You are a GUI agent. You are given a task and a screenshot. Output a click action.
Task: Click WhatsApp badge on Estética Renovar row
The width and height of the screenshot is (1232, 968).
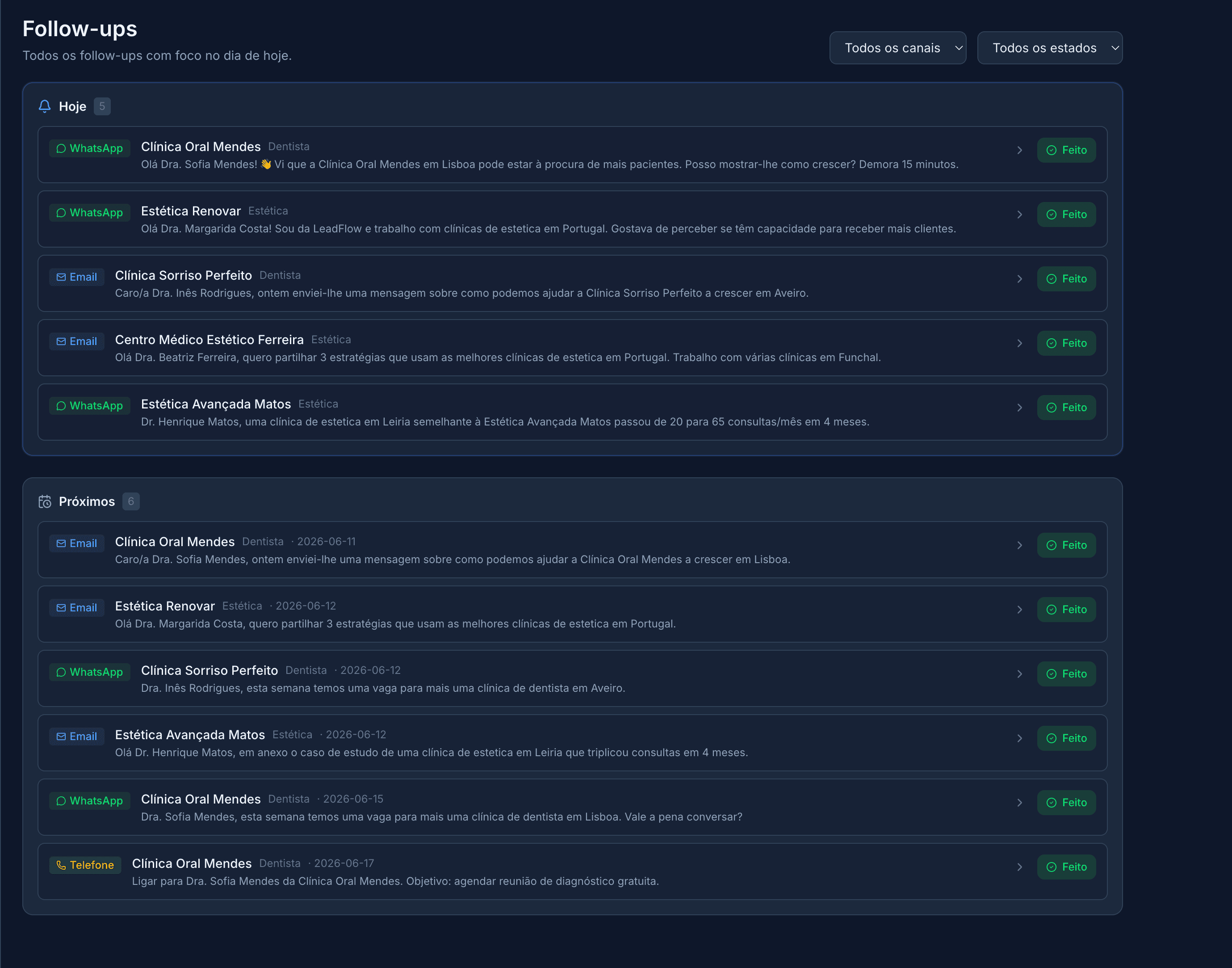coord(89,213)
